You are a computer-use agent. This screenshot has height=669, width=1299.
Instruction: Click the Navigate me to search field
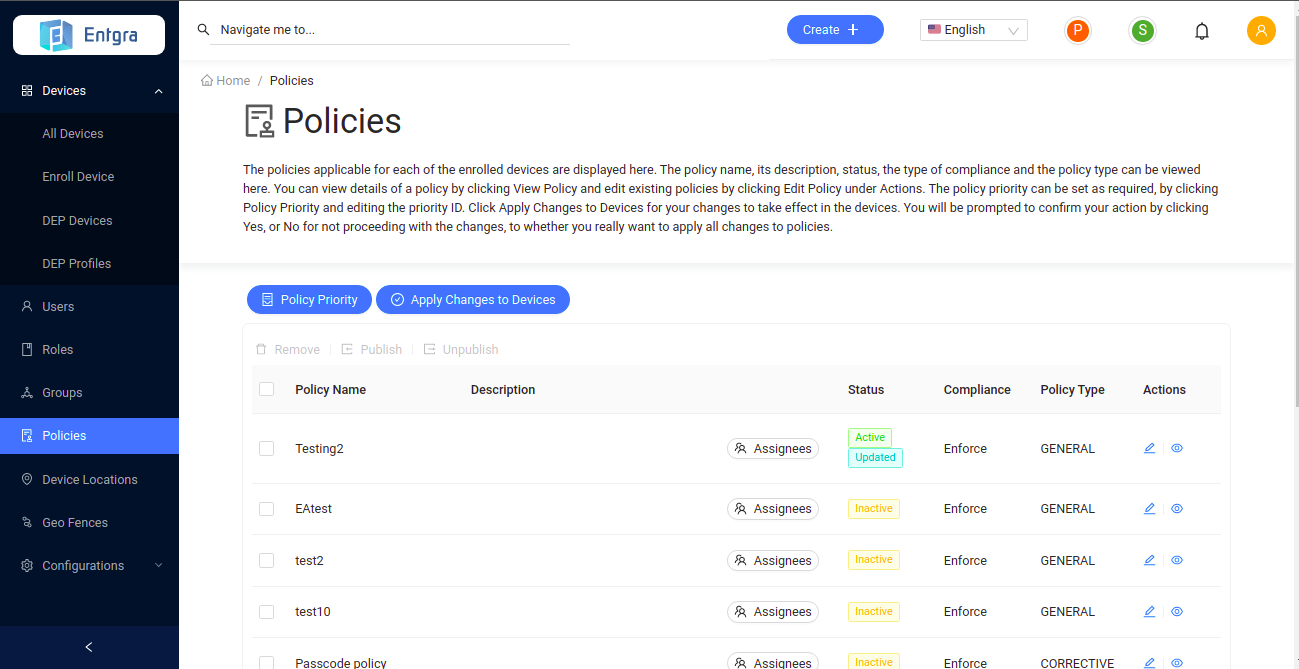390,30
